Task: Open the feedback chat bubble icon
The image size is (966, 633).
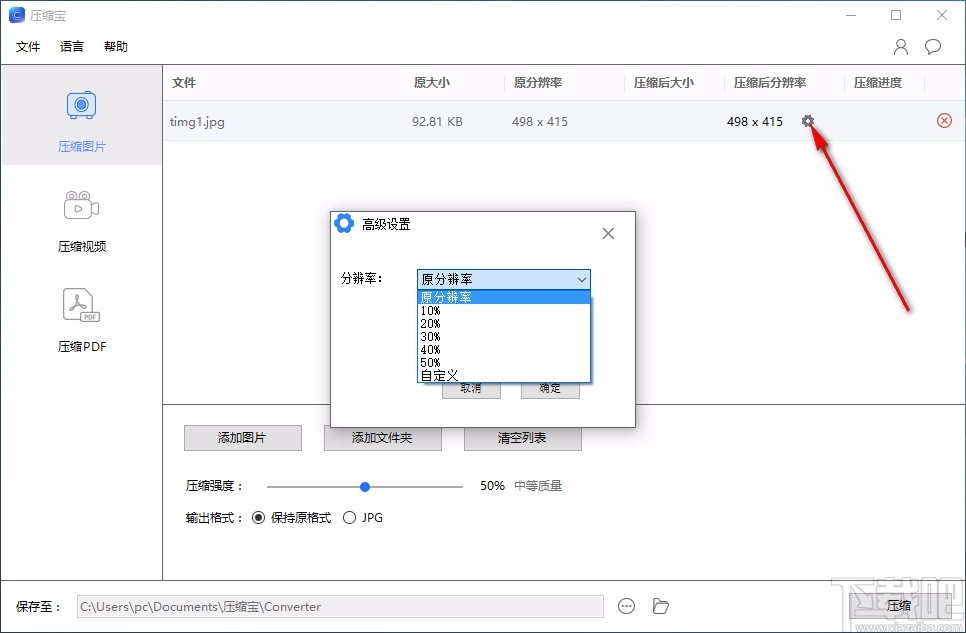Action: [933, 46]
